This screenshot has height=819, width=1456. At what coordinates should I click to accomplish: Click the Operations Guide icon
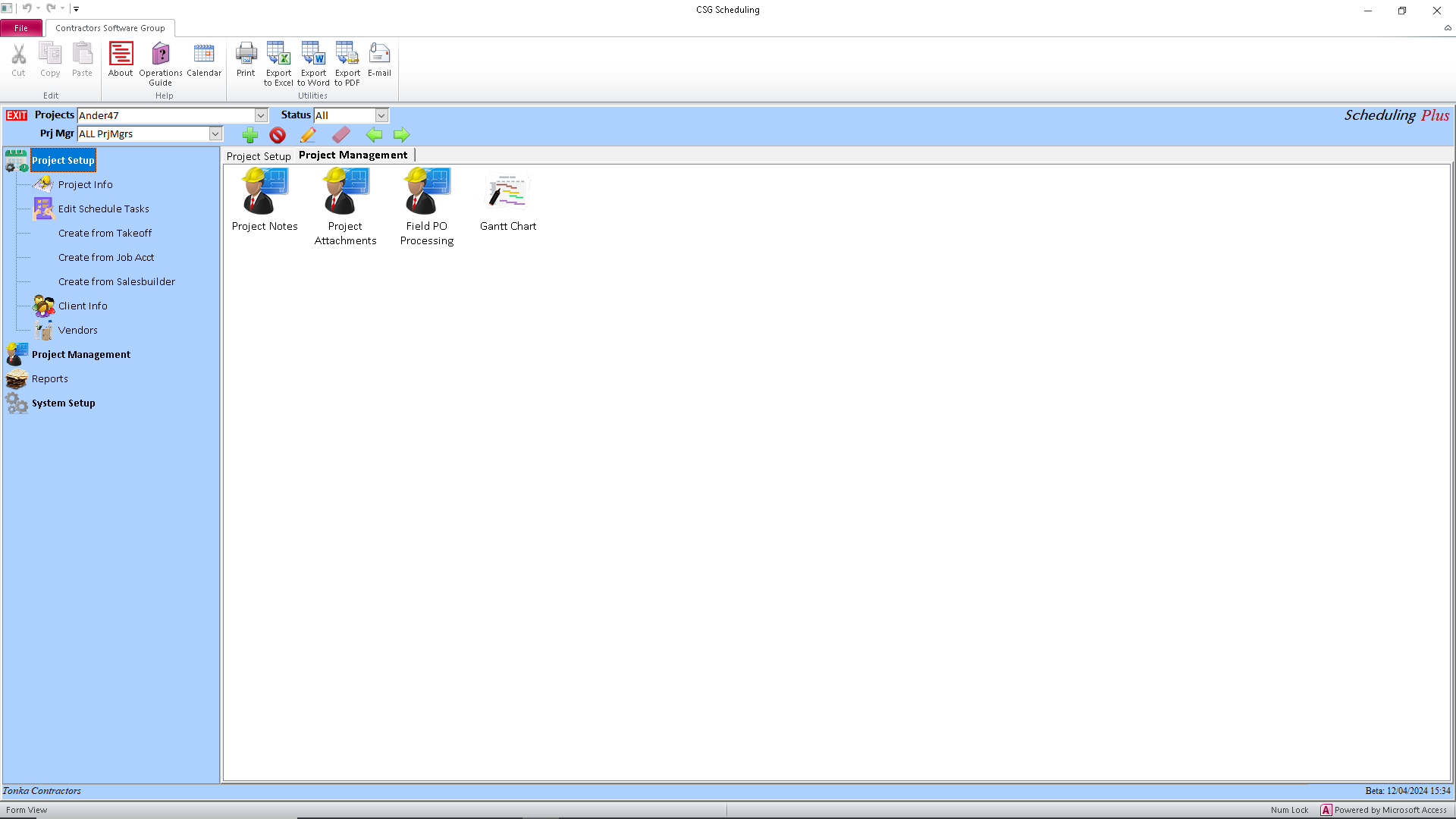160,61
